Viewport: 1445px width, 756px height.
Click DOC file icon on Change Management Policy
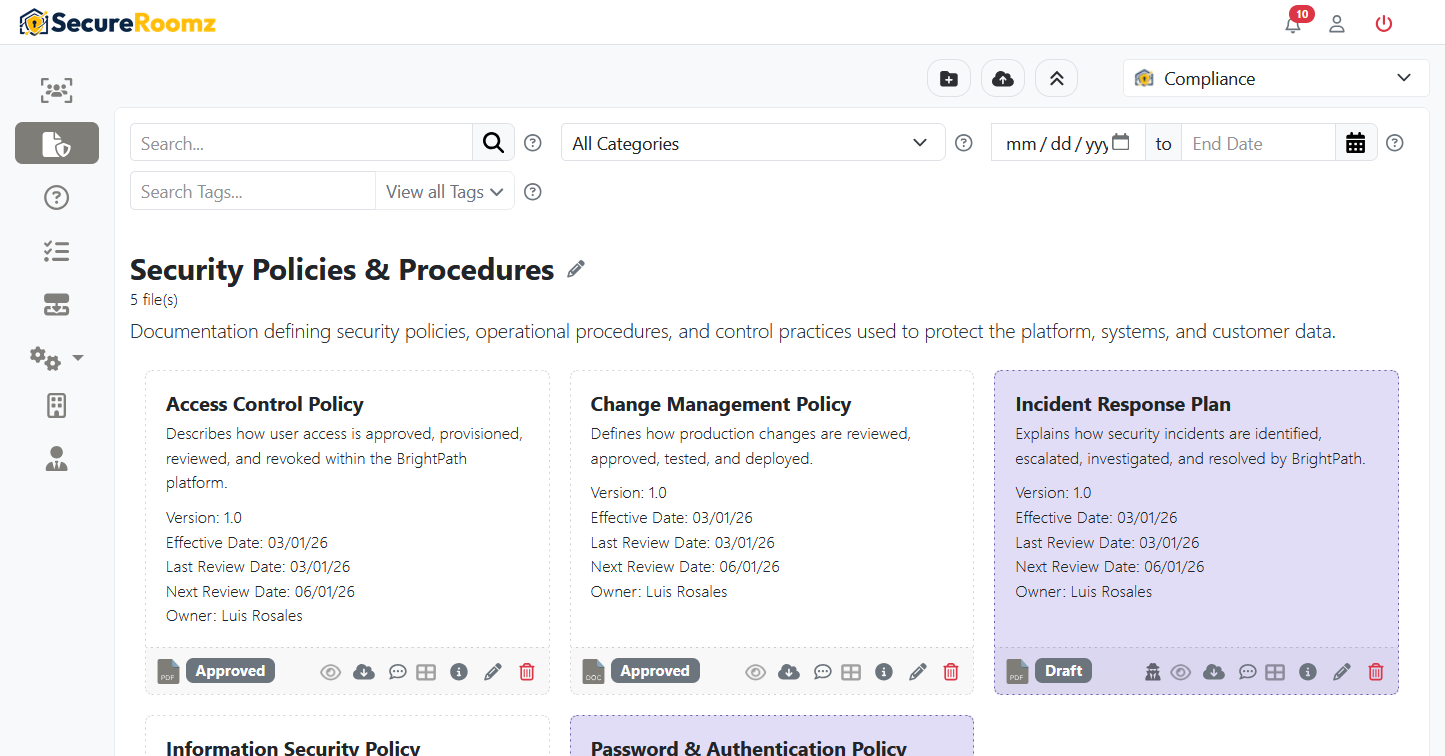tap(593, 672)
